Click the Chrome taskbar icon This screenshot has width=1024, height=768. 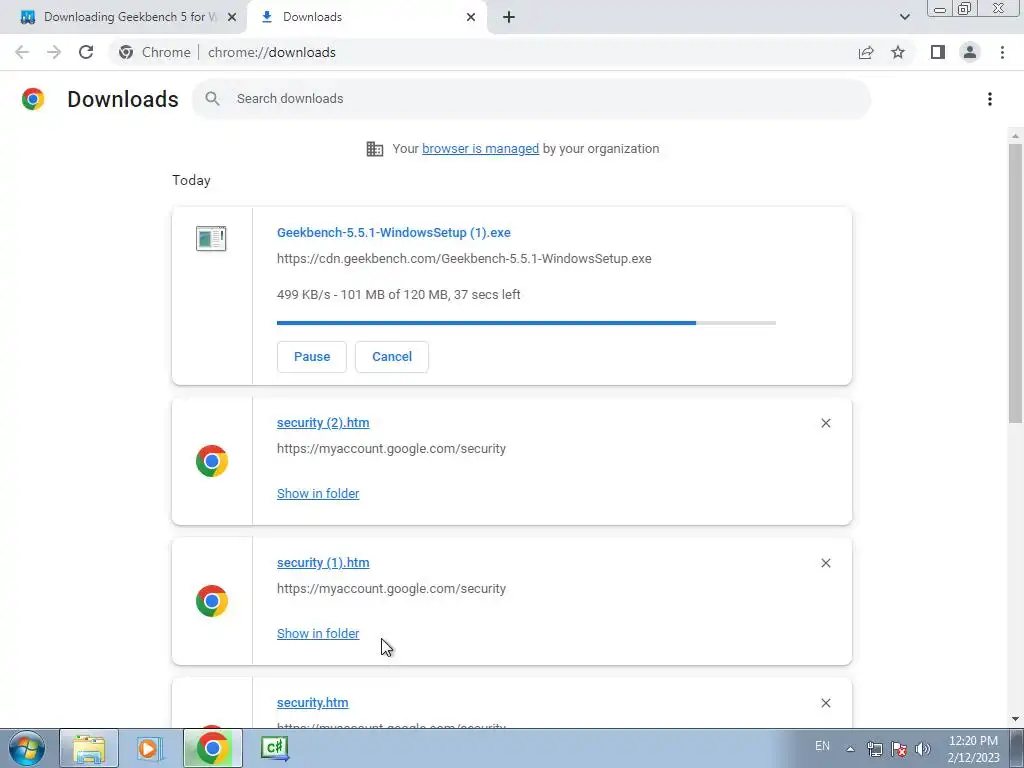pyautogui.click(x=212, y=748)
